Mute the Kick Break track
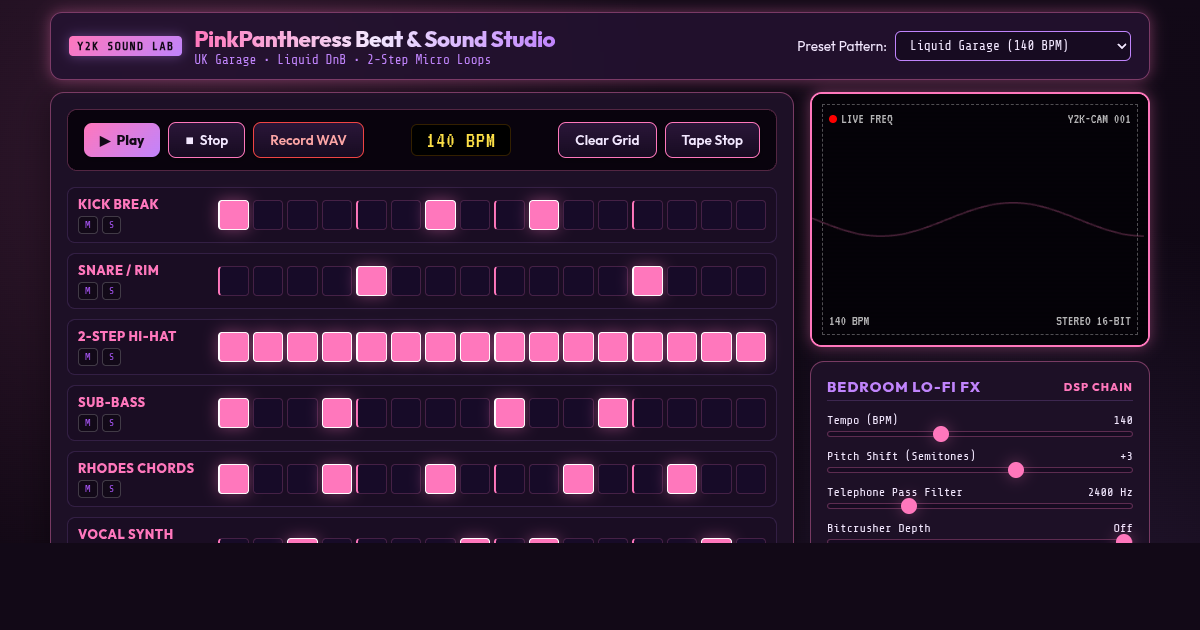Screen dimensions: 1200x630 (x=88, y=225)
